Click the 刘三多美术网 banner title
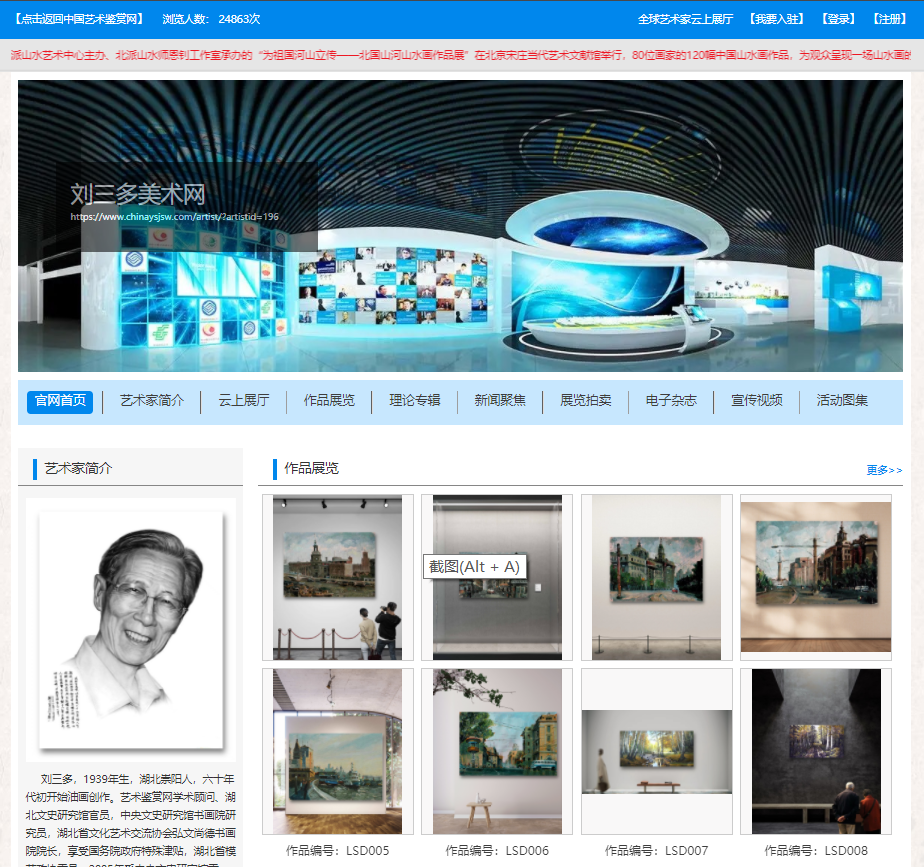The height and width of the screenshot is (867, 924). click(x=138, y=194)
